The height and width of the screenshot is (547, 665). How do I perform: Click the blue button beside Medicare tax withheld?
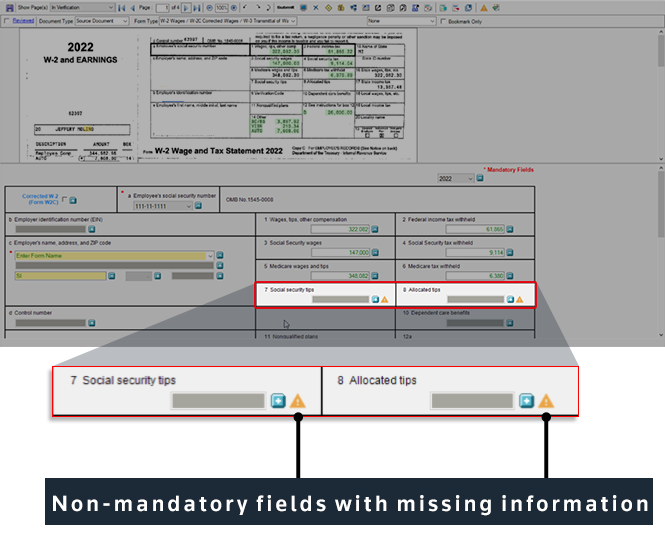510,276
